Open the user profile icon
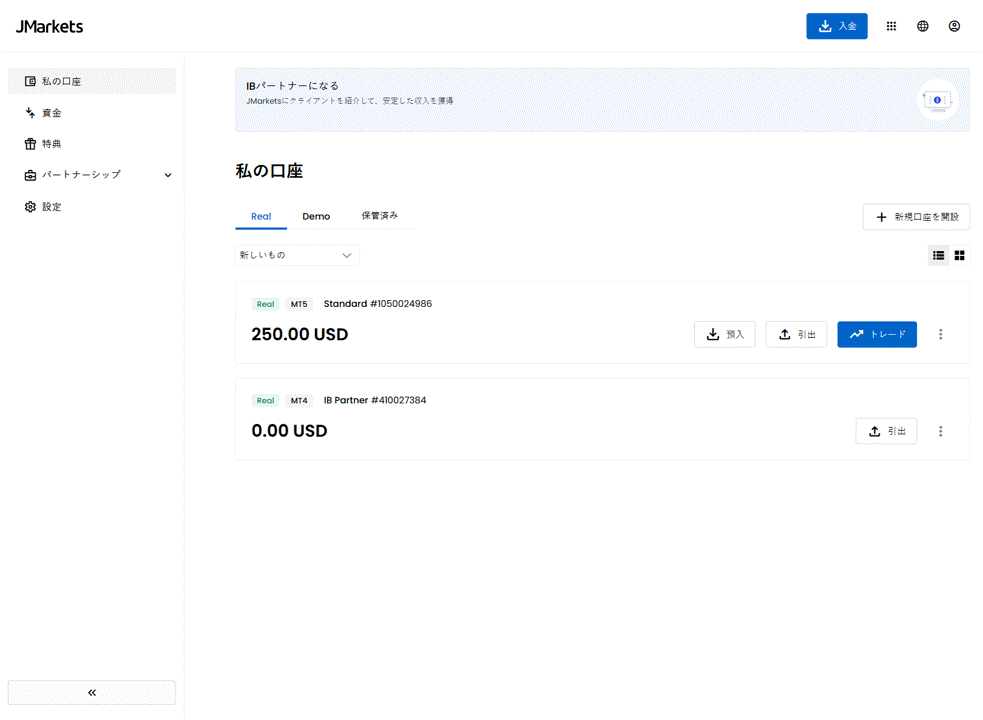Image resolution: width=983 pixels, height=720 pixels. pyautogui.click(x=954, y=26)
